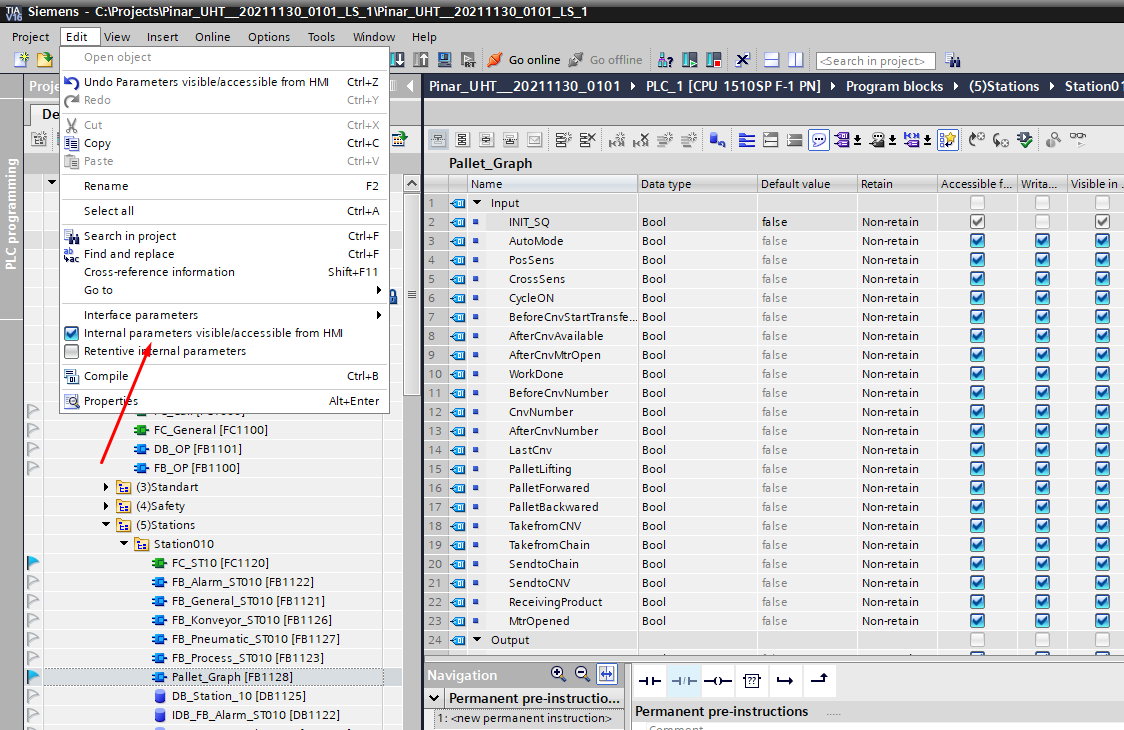Open the Options menu
1124x730 pixels.
(268, 37)
